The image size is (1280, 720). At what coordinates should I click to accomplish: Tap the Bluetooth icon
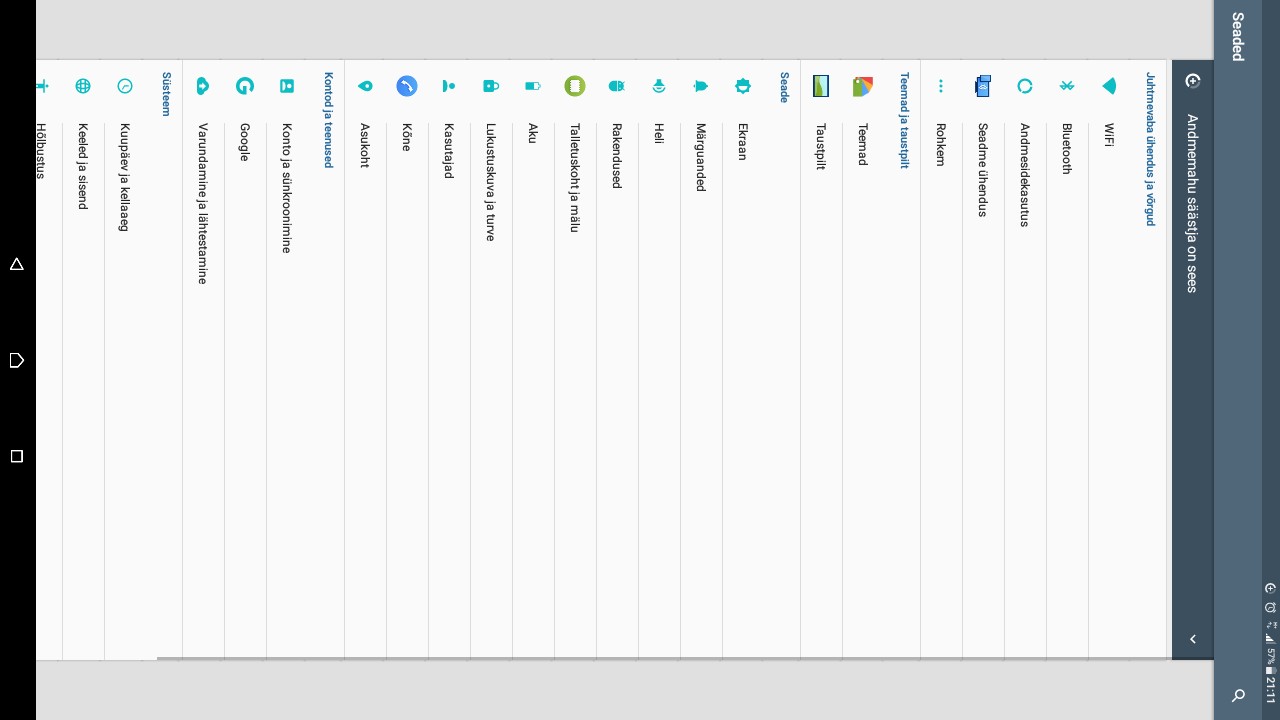click(1067, 86)
